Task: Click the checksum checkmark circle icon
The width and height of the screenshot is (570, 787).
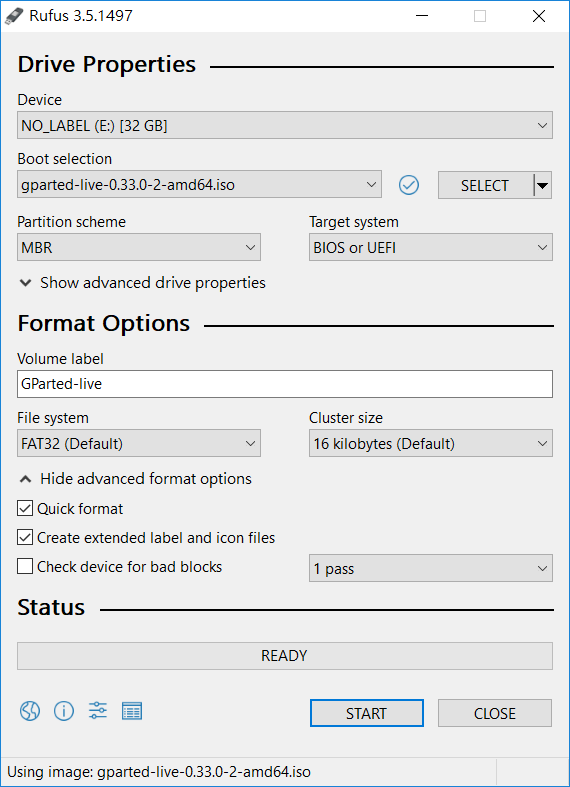Action: pos(409,185)
